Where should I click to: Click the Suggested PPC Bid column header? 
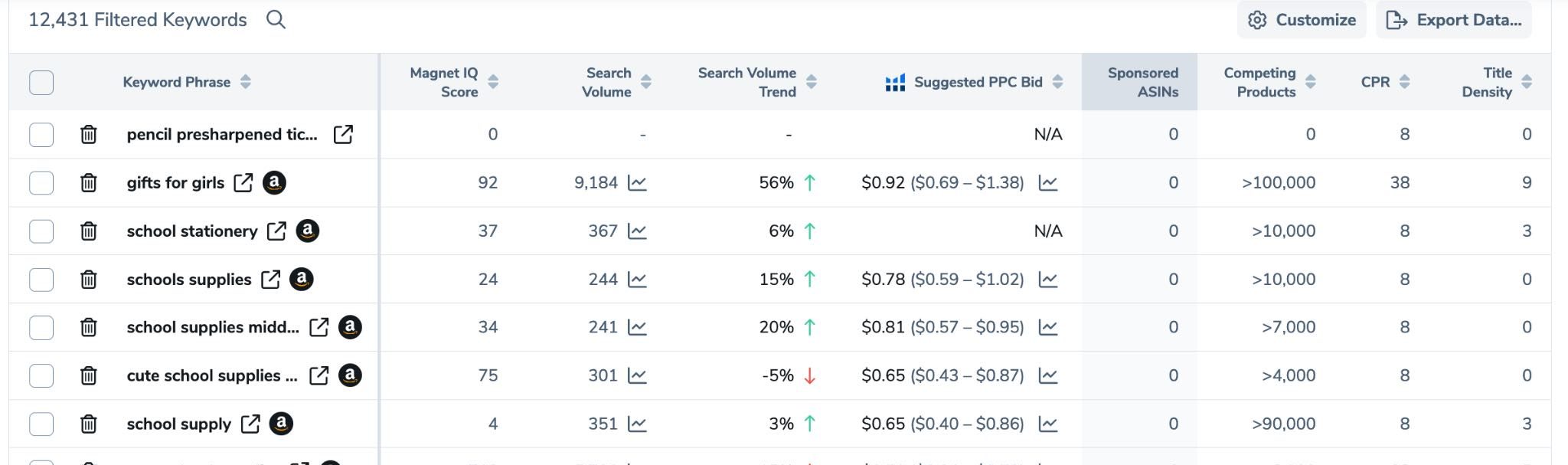pos(978,82)
